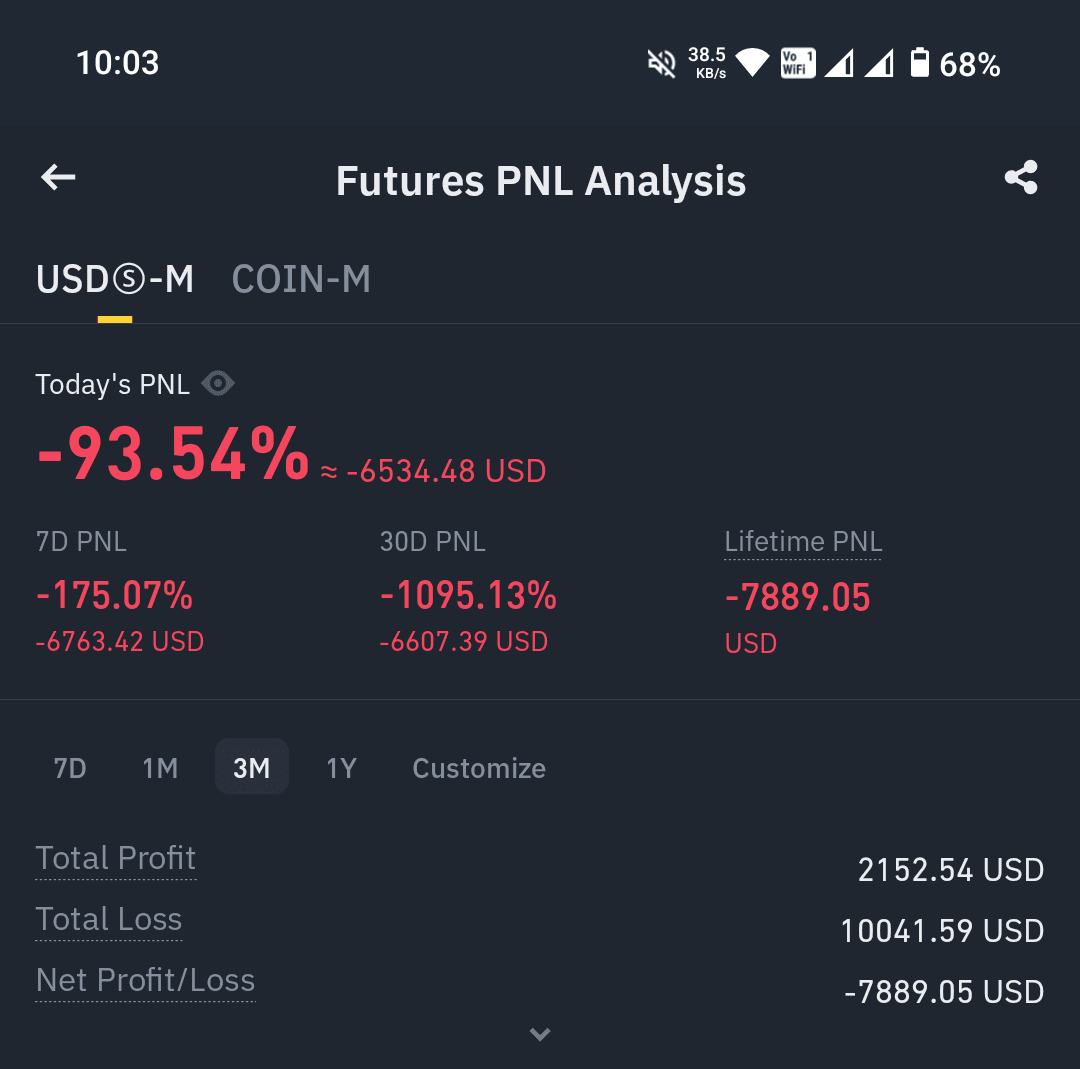Tap the VoWiFi status indicator
Image resolution: width=1080 pixels, height=1069 pixels.
coord(798,63)
